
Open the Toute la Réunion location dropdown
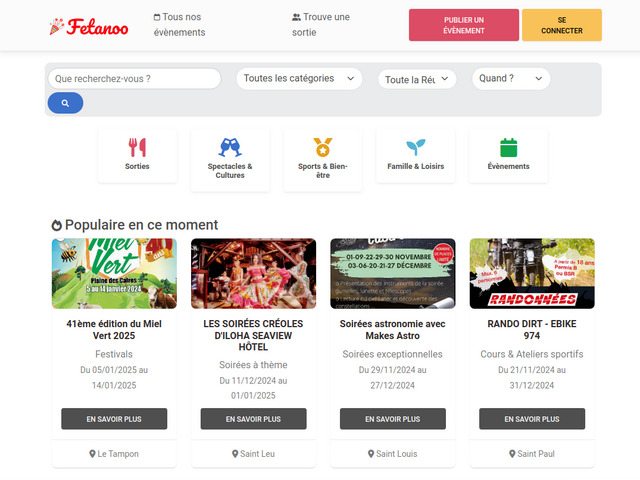[x=417, y=79]
